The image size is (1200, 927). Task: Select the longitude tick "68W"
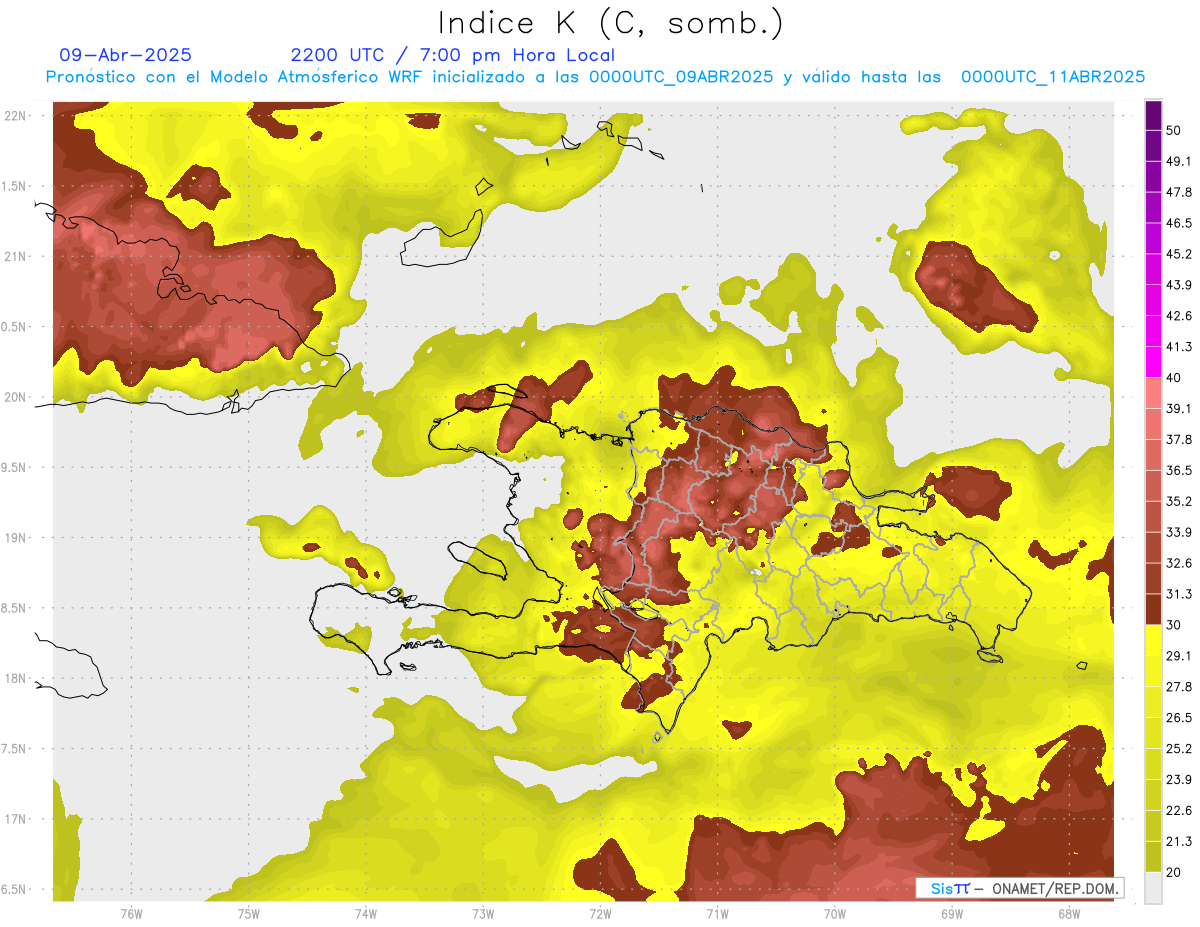[1069, 913]
